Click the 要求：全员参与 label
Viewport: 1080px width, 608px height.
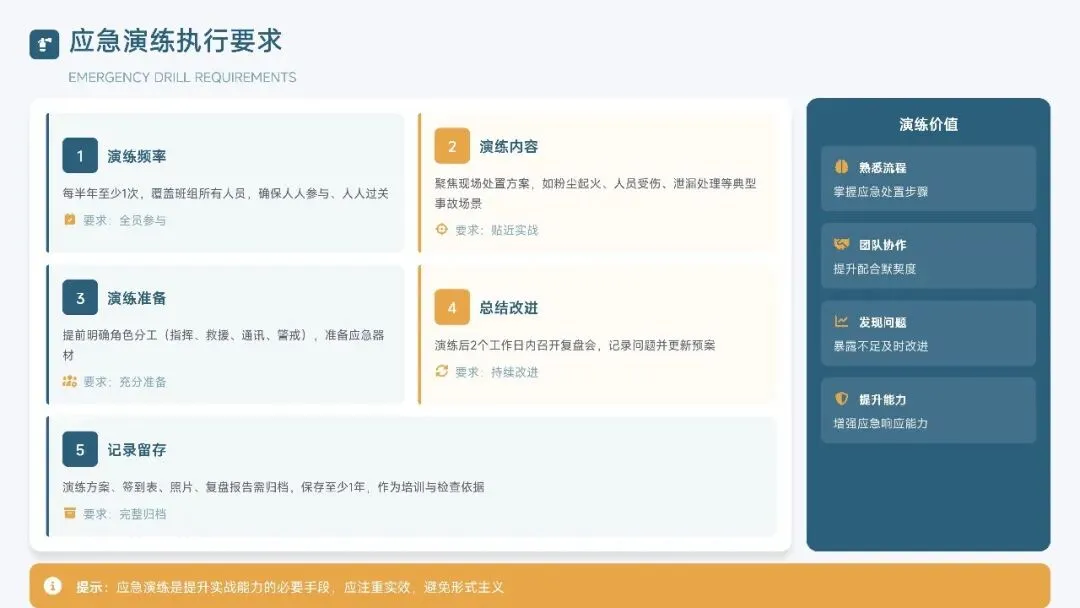click(125, 220)
